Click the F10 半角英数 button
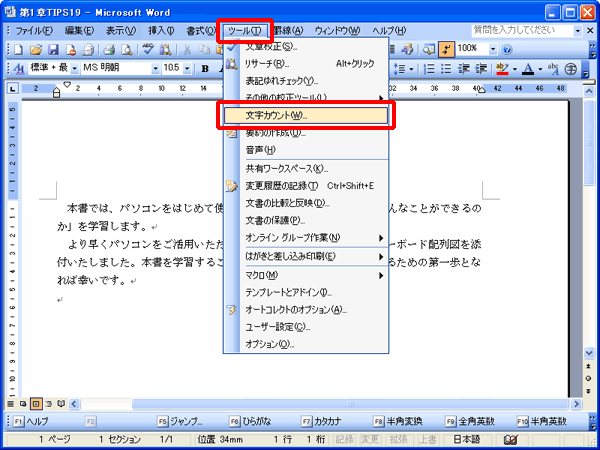Image resolution: width=600 pixels, height=450 pixels. (x=541, y=422)
